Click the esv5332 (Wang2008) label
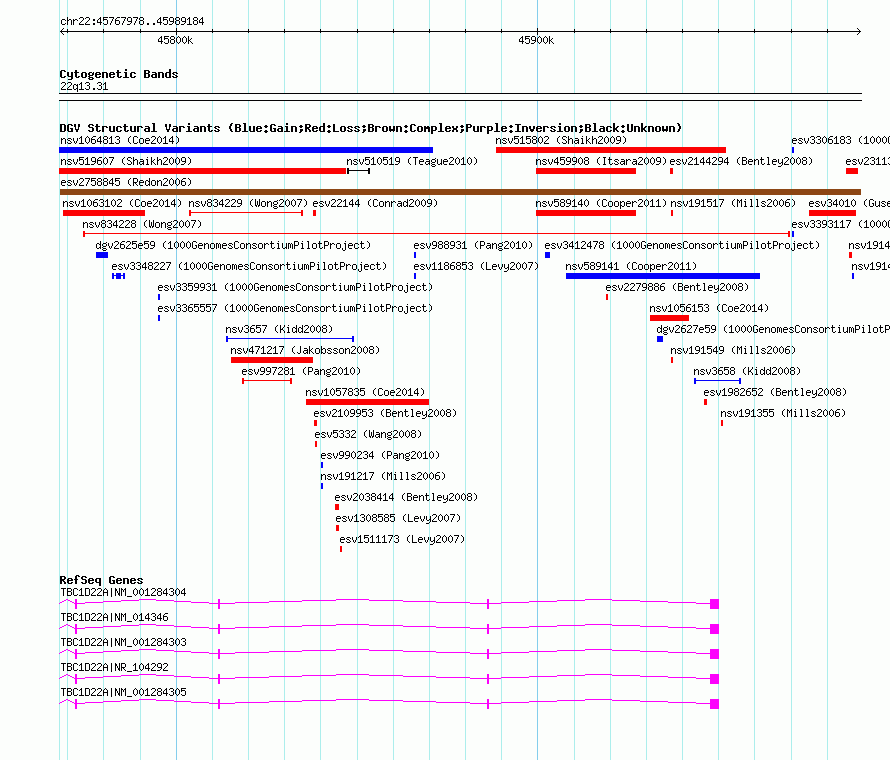Viewport: 890px width, 760px height. [x=368, y=434]
